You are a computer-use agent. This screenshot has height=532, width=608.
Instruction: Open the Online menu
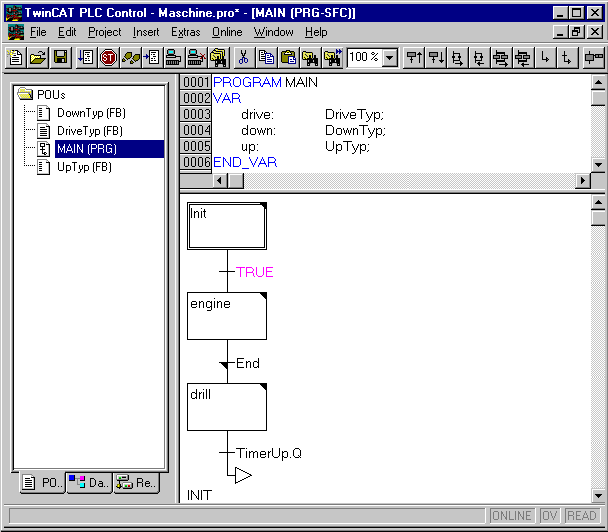pyautogui.click(x=227, y=32)
